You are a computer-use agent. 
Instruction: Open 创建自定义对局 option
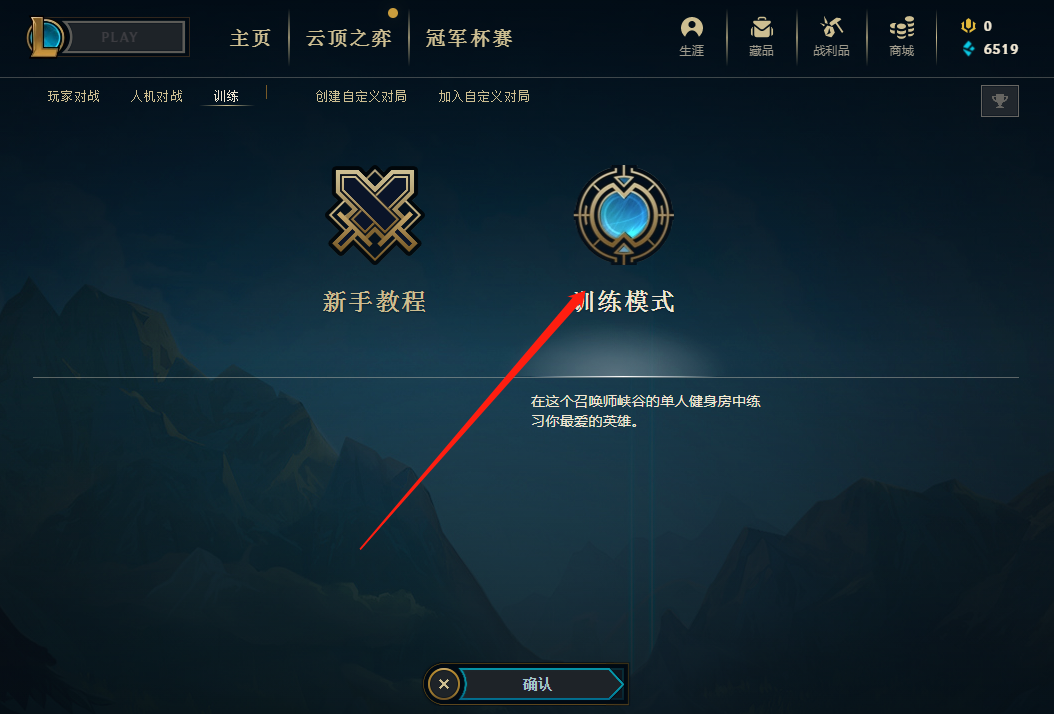(x=361, y=96)
